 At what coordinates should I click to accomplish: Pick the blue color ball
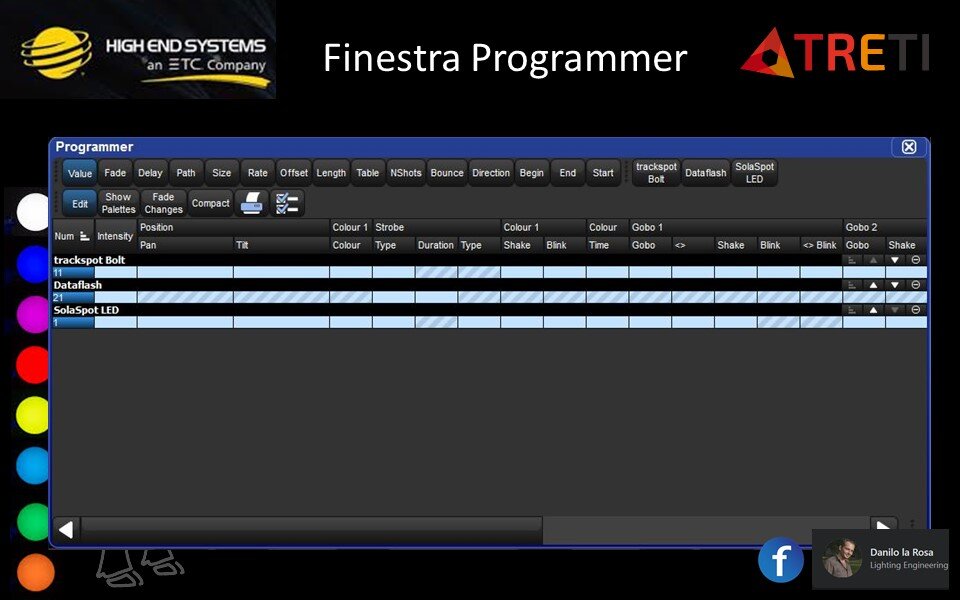32,264
